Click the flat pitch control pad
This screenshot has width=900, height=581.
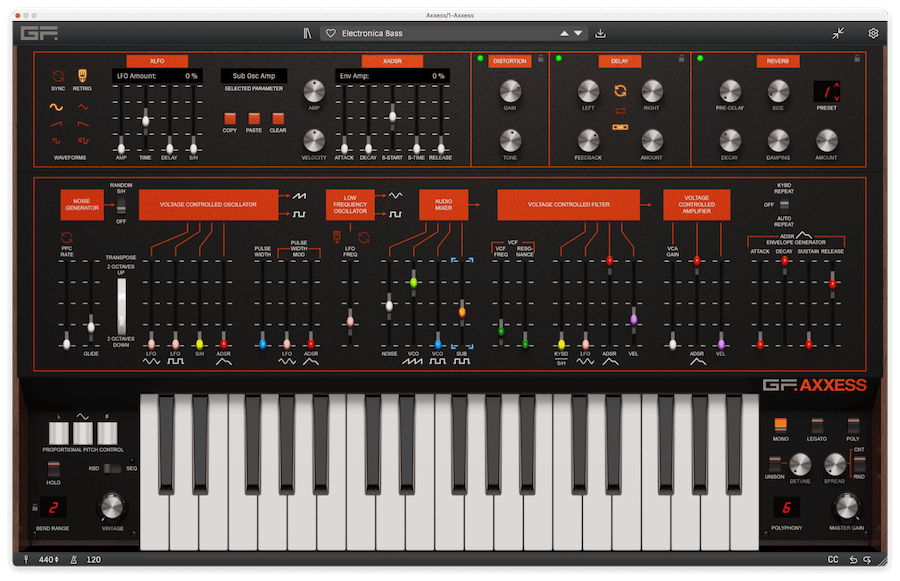pyautogui.click(x=59, y=433)
